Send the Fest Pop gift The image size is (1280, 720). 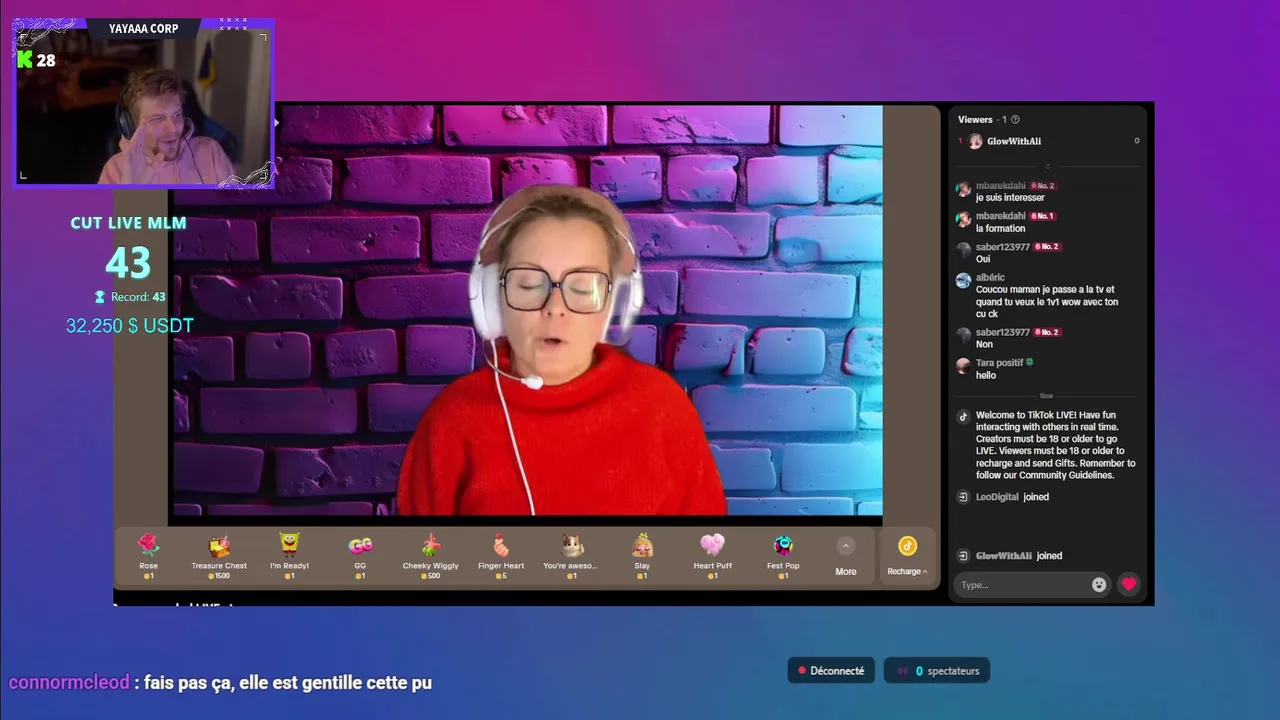783,556
